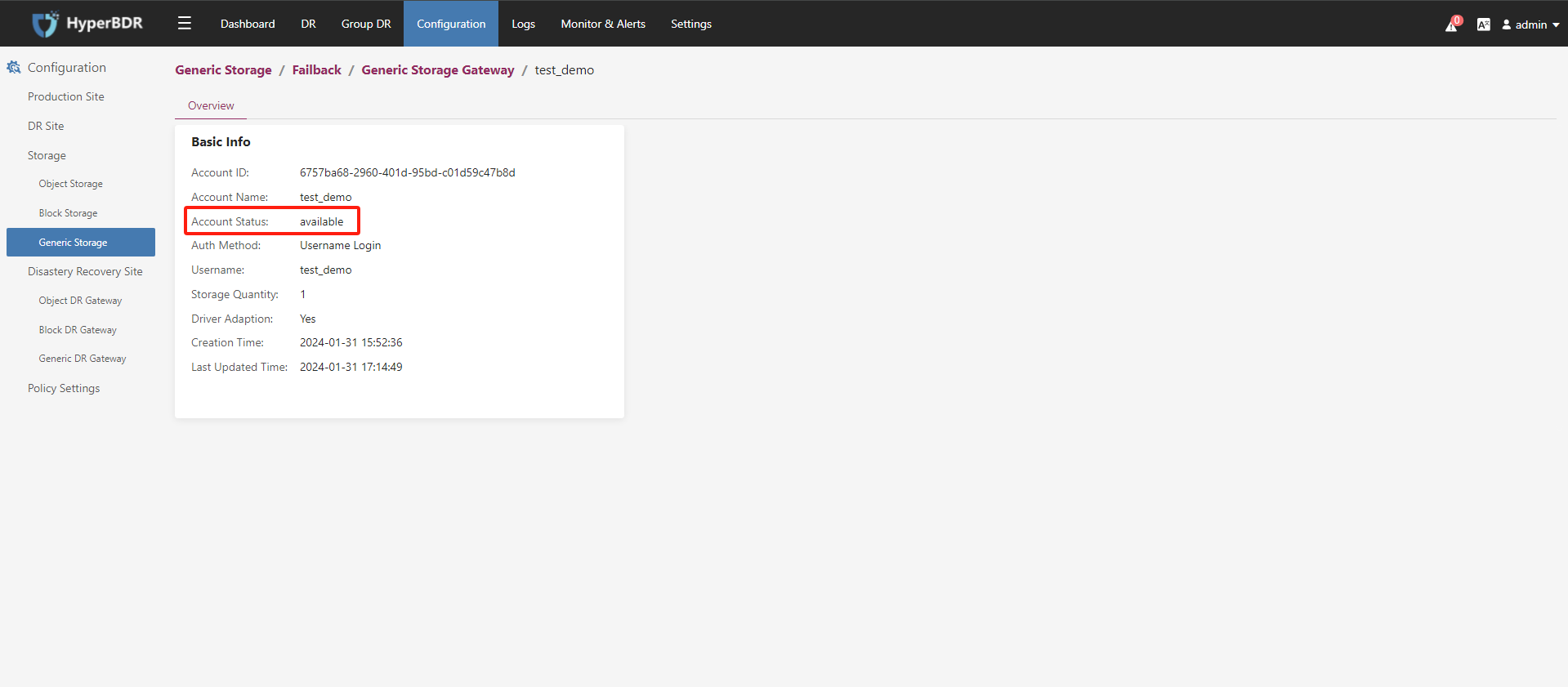The height and width of the screenshot is (687, 1568).
Task: Go to Group DR menu
Action: (x=366, y=24)
